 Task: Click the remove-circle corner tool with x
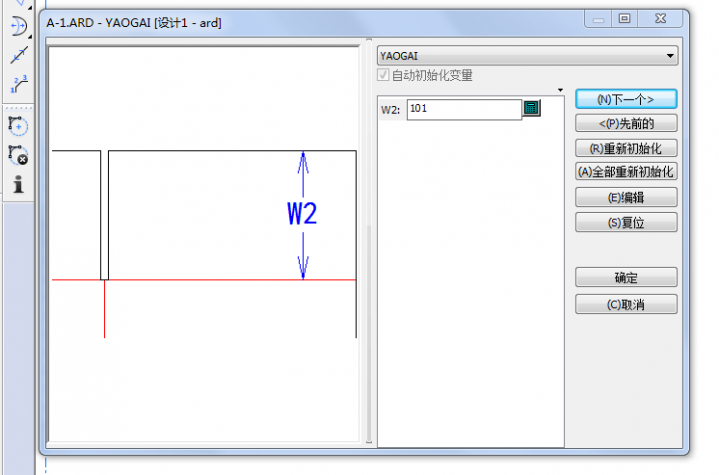click(18, 155)
